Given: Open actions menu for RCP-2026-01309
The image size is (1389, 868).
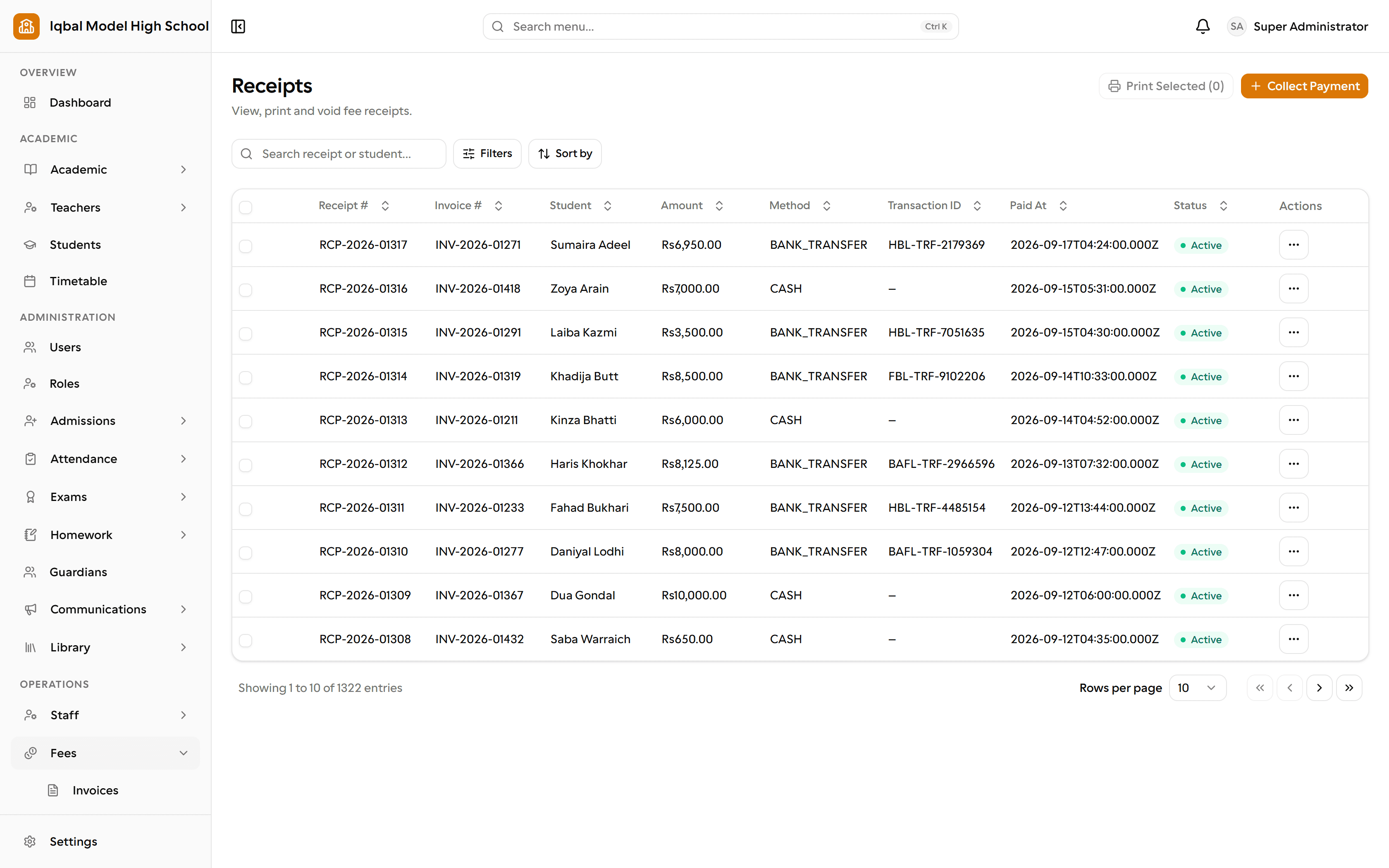Looking at the screenshot, I should coord(1293,595).
